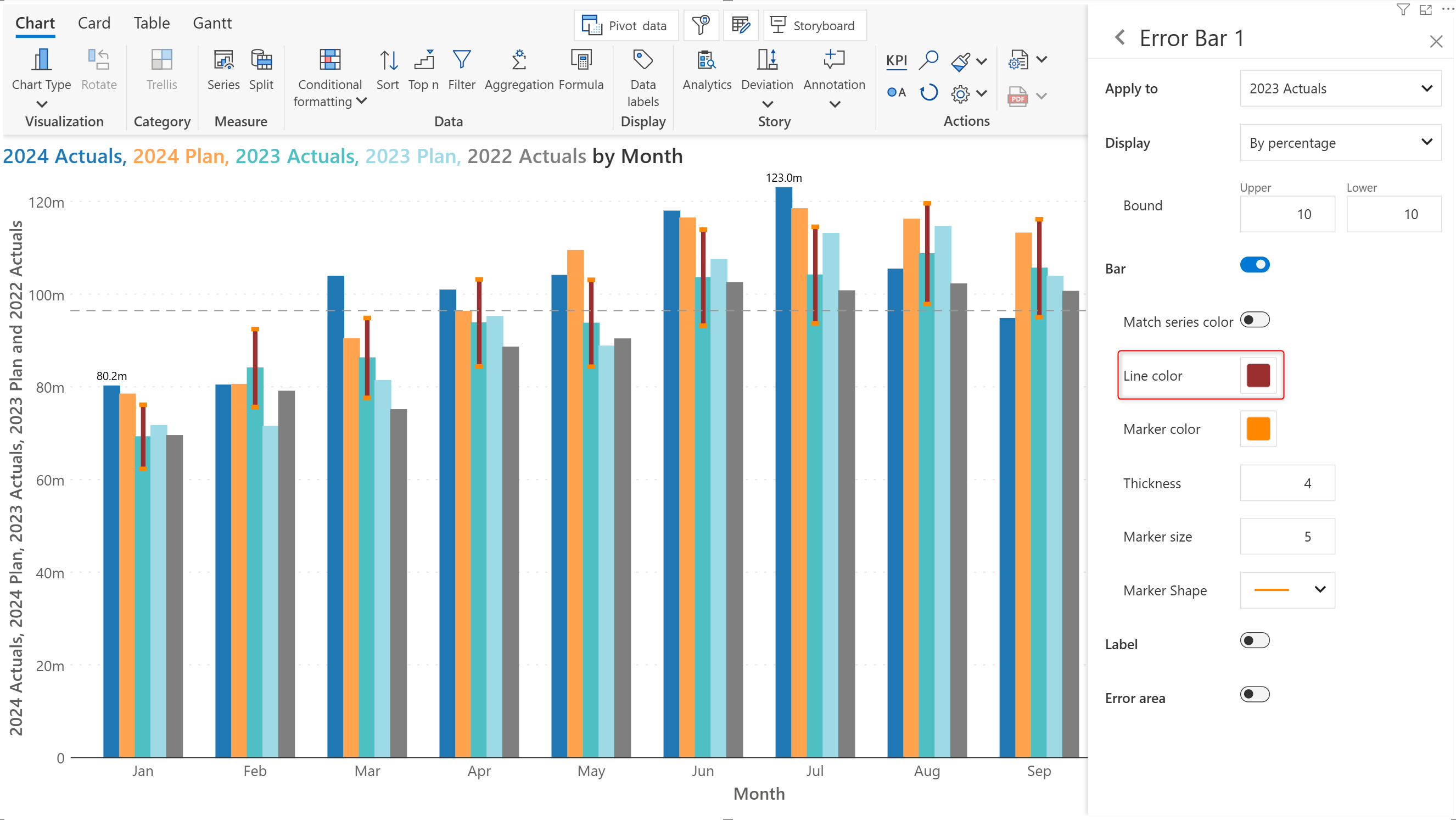Open the Formula calculator icon
This screenshot has width=1456, height=820.
click(581, 59)
